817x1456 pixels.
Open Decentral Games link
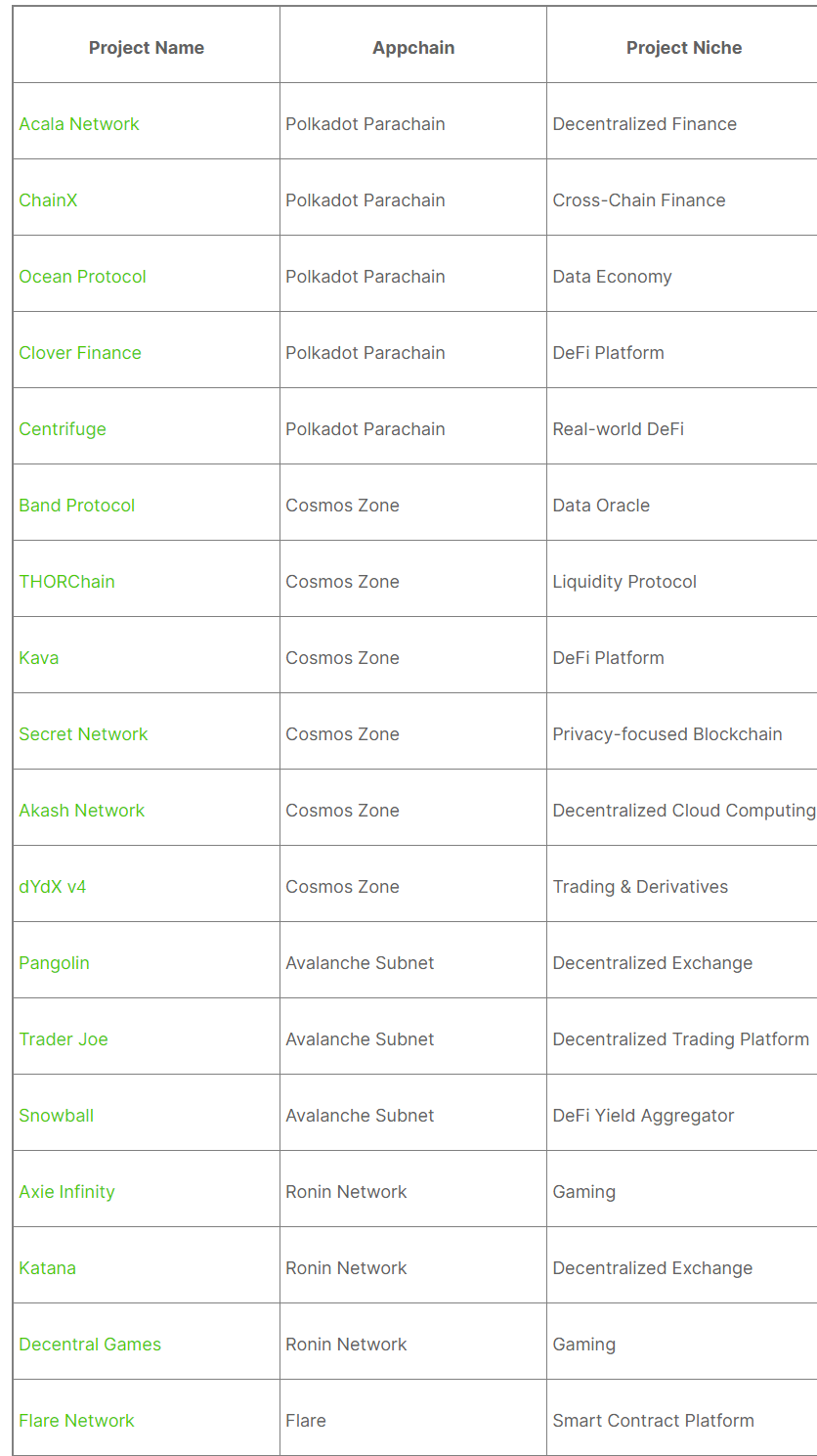click(90, 1345)
